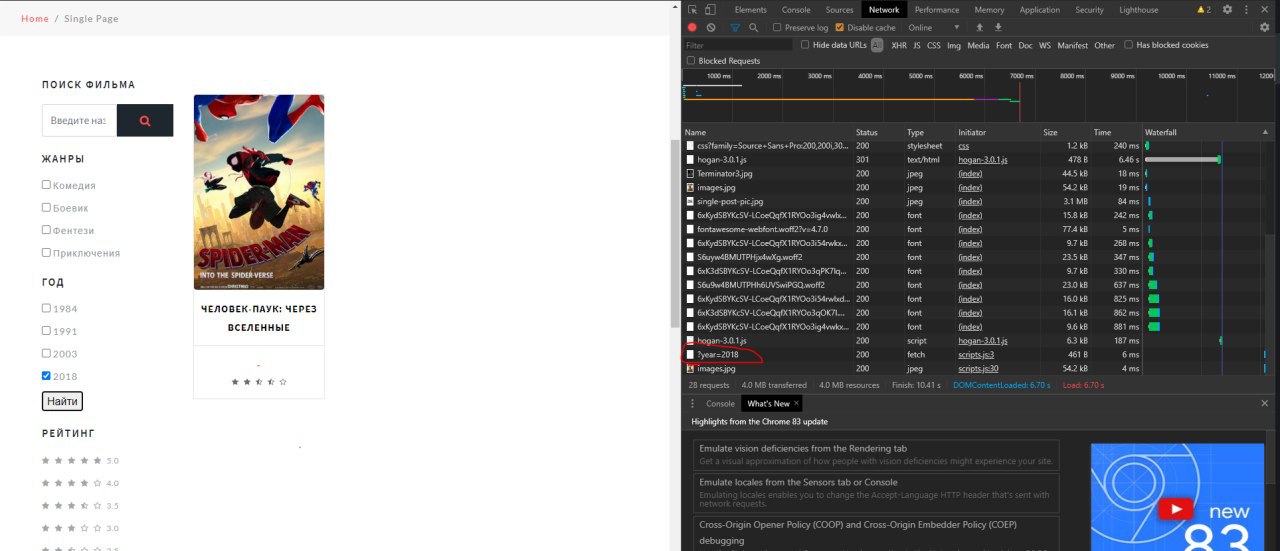Toggle the network filter funnel icon
This screenshot has width=1280, height=551.
(736, 28)
